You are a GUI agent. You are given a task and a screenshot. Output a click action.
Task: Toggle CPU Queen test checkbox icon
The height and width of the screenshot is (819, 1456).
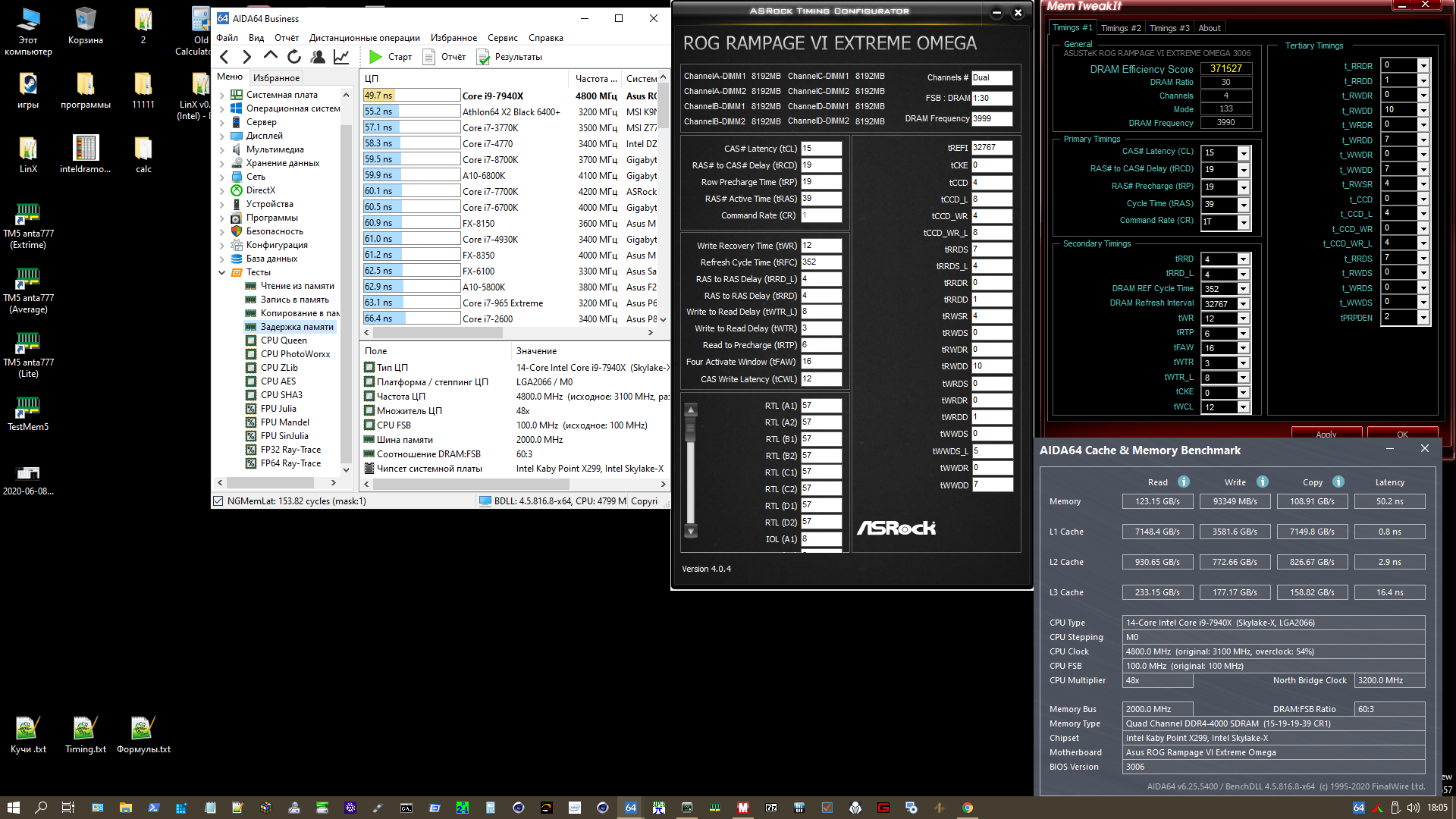tap(251, 340)
